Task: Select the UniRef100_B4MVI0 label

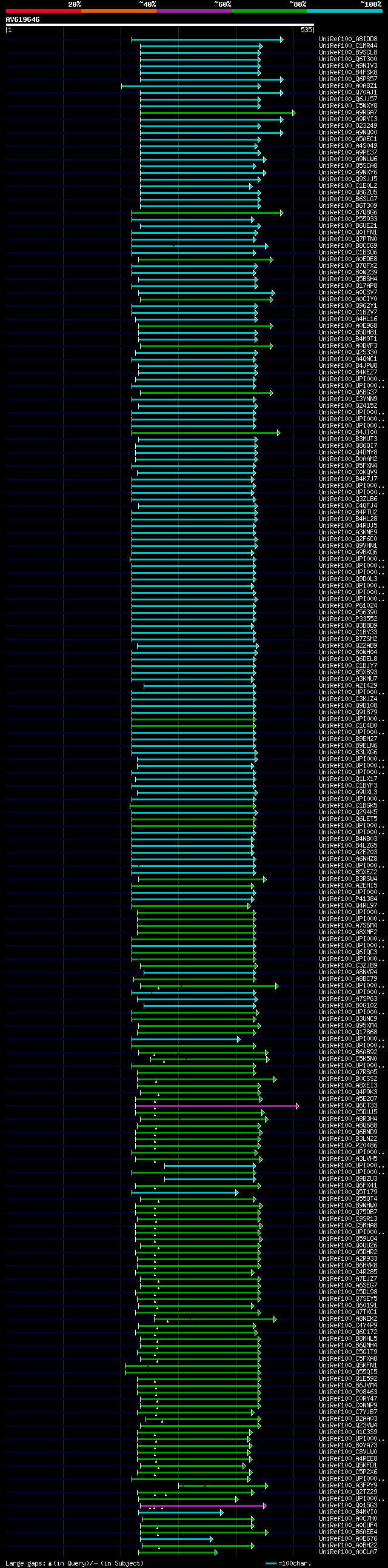Action: point(348,1513)
